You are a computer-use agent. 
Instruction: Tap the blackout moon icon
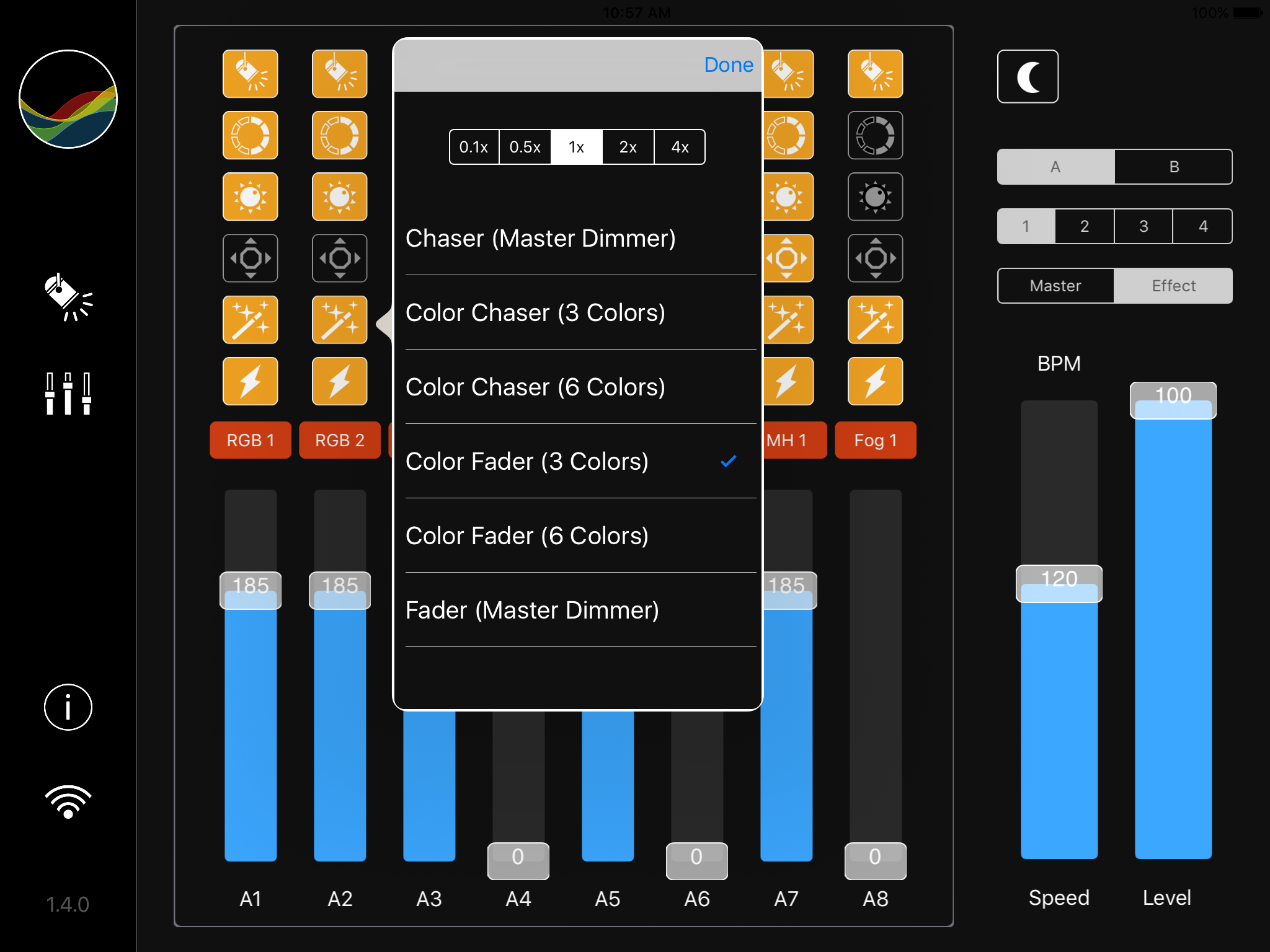click(1028, 77)
